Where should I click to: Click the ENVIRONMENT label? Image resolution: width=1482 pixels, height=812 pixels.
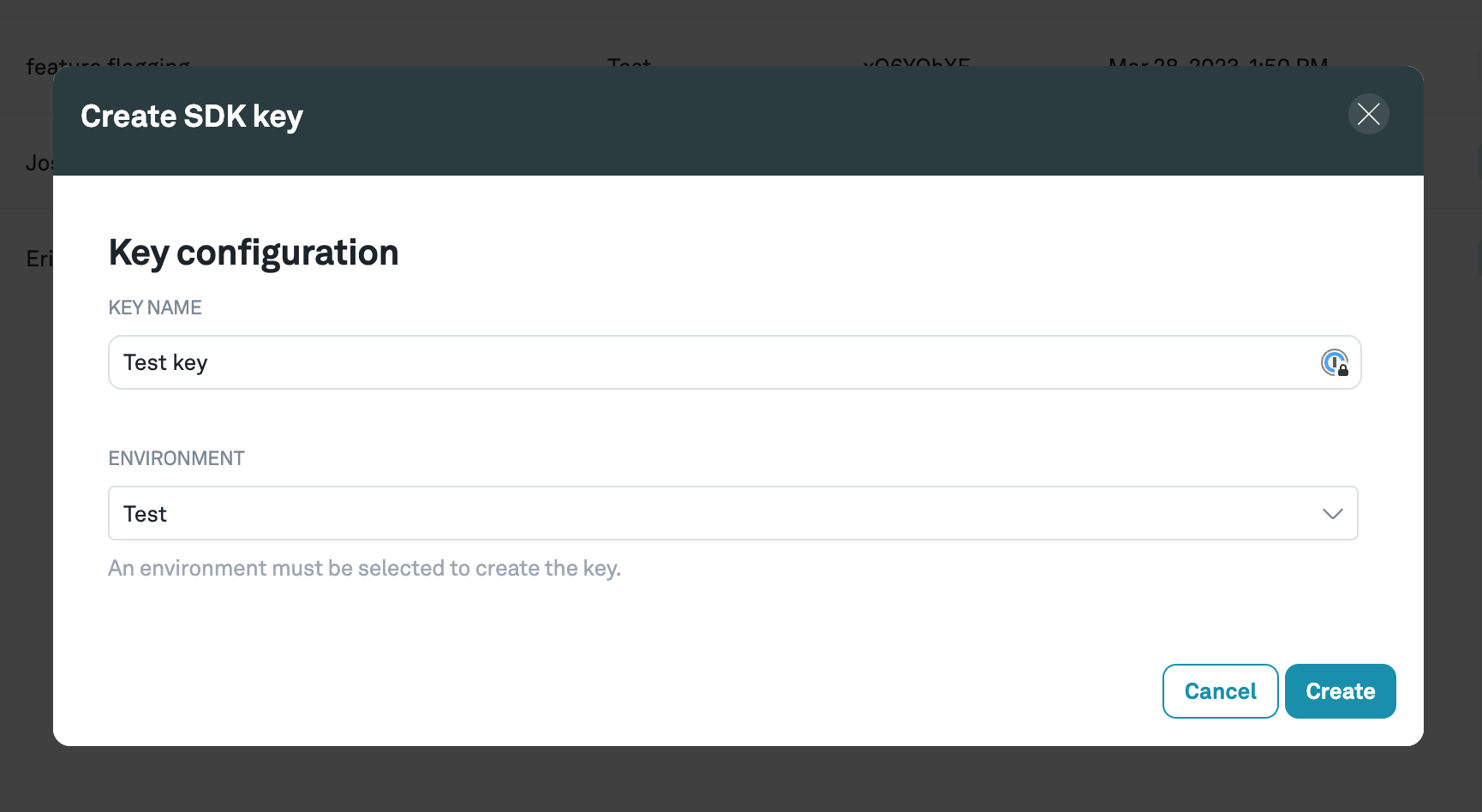click(x=176, y=458)
